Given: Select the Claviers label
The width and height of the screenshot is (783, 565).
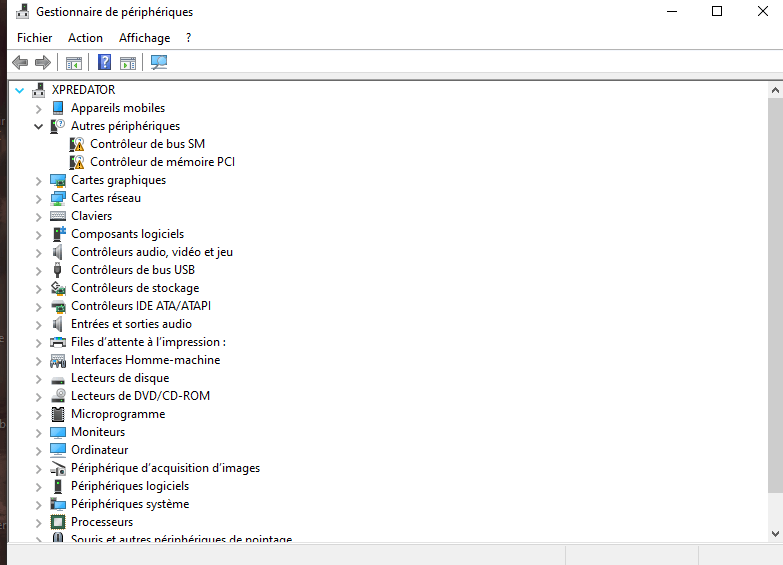Looking at the screenshot, I should click(x=91, y=216).
